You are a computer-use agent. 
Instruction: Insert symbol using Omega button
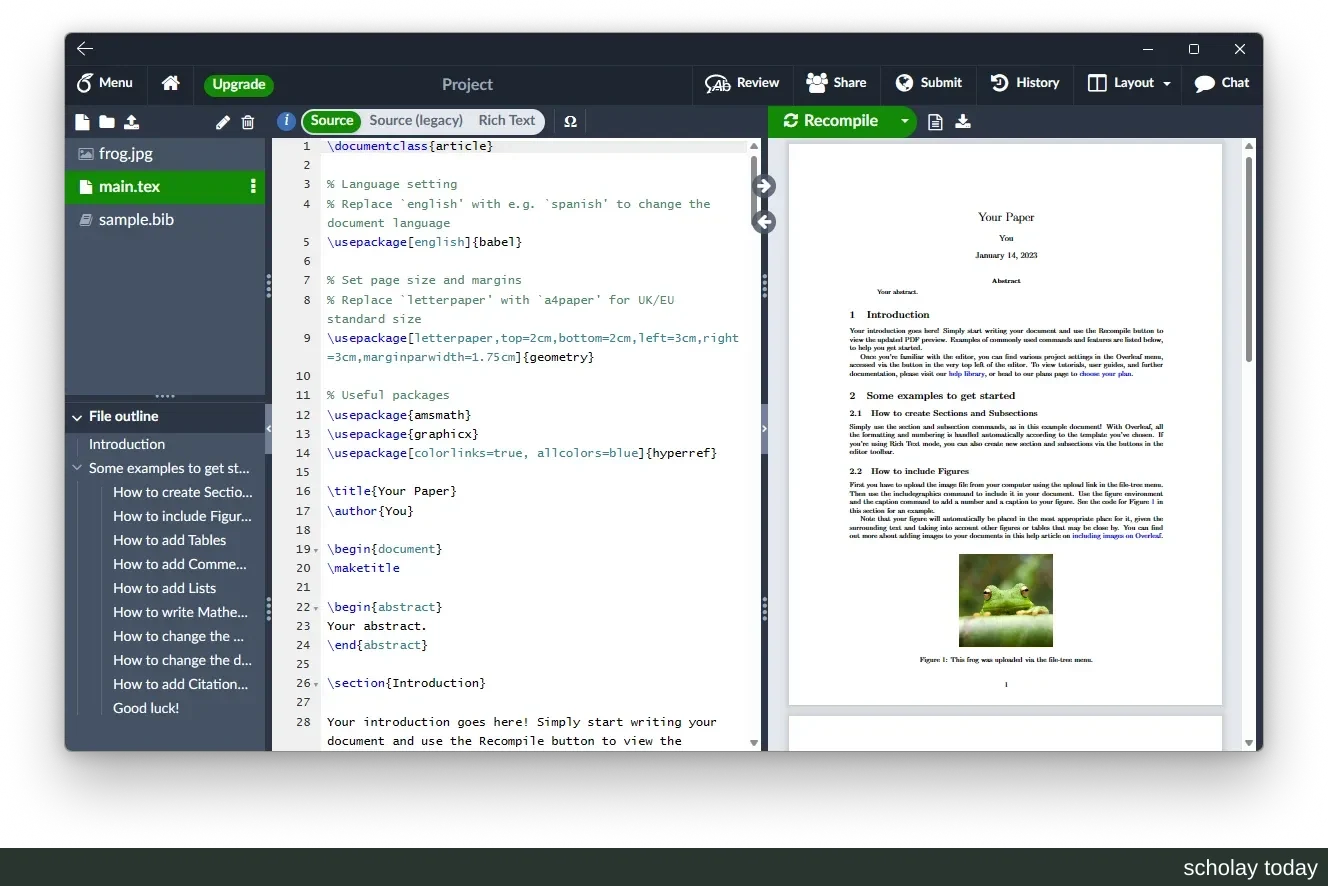click(570, 121)
